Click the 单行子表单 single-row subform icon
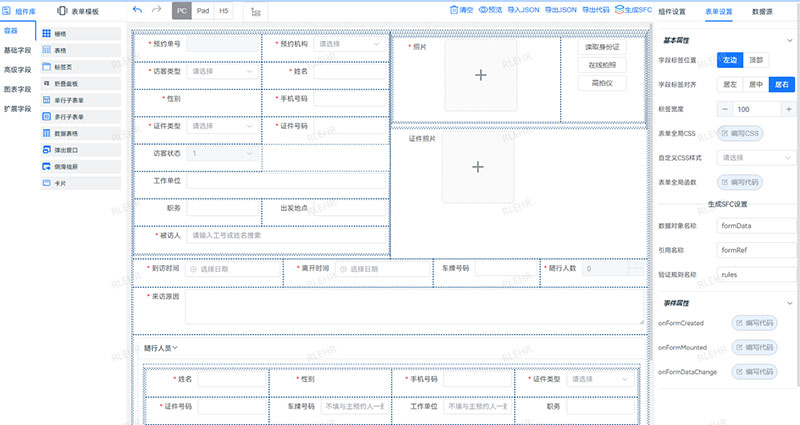This screenshot has height=425, width=800. [46, 100]
